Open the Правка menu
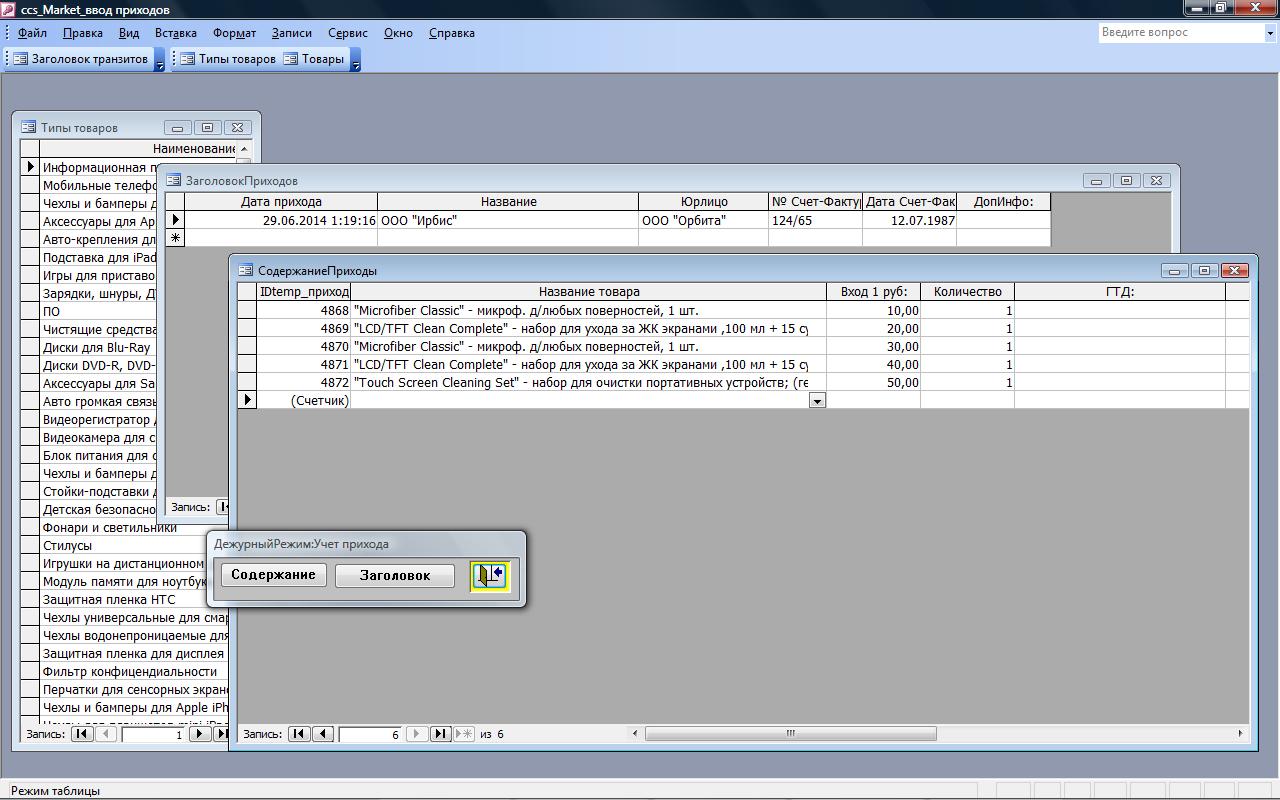 (83, 33)
